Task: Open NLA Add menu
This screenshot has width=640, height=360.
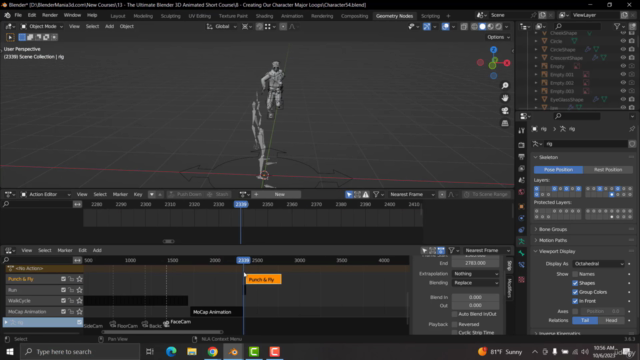Action: click(97, 250)
